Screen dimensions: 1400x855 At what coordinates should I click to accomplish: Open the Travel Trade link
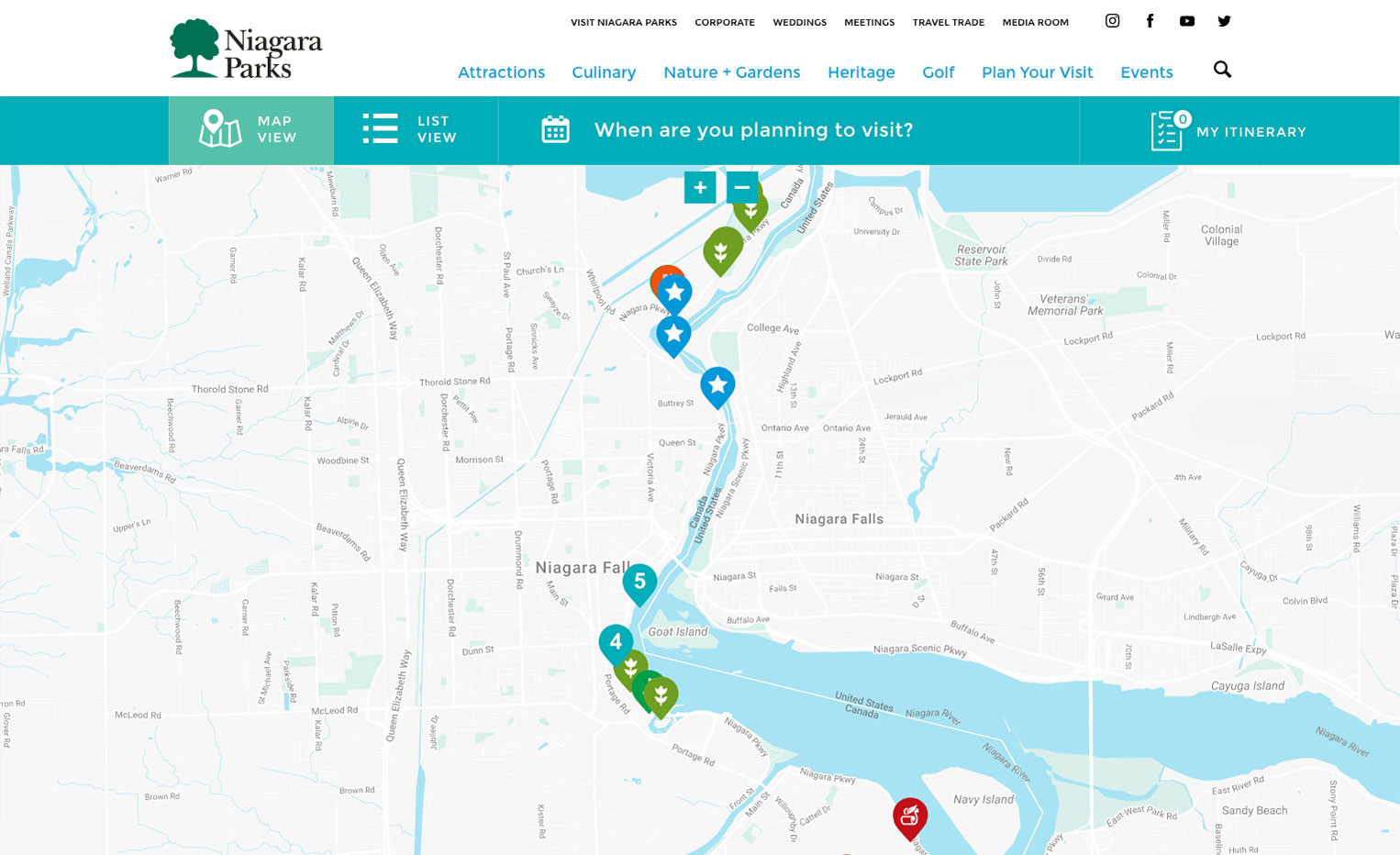click(x=949, y=22)
